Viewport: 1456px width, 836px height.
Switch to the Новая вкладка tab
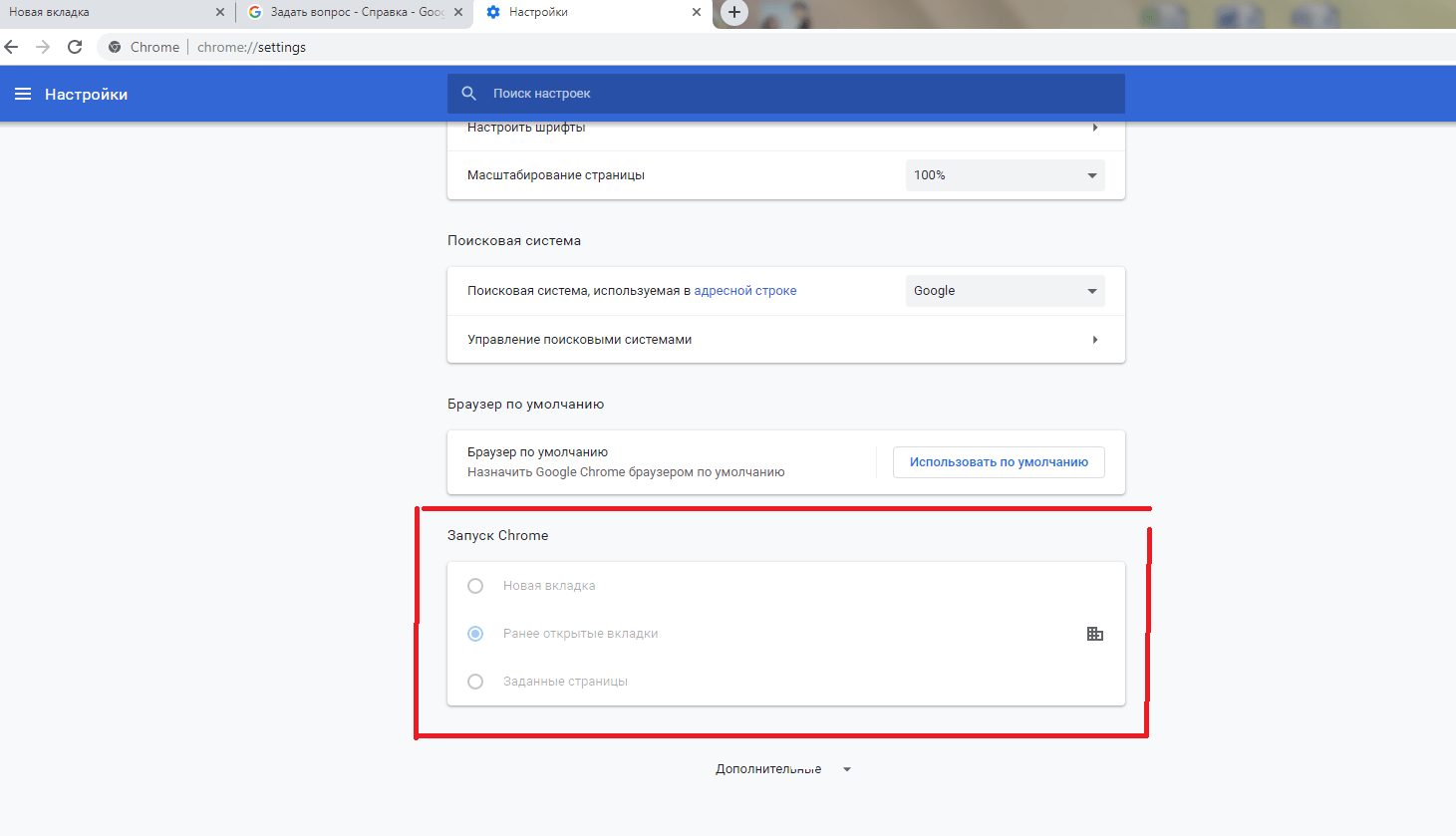[x=117, y=12]
